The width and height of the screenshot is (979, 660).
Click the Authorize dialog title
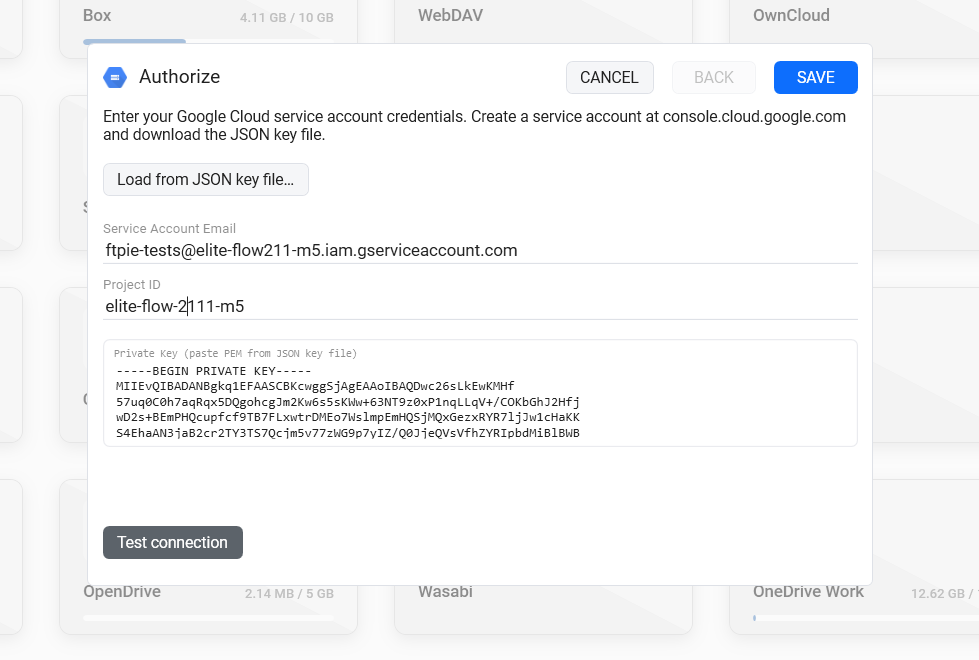180,77
